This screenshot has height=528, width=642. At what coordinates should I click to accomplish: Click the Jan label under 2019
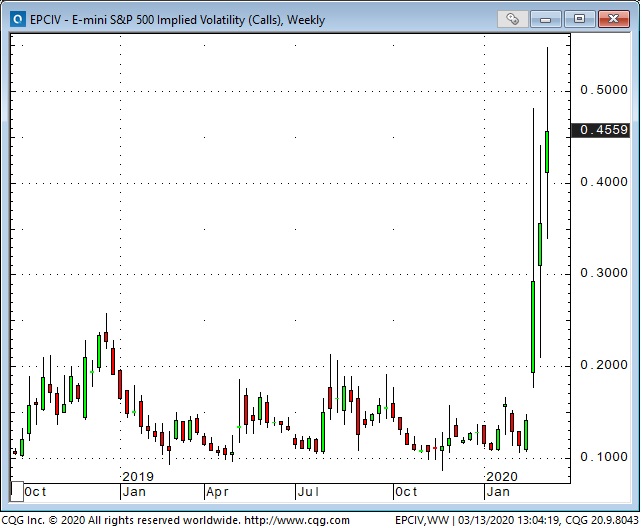pyautogui.click(x=134, y=492)
